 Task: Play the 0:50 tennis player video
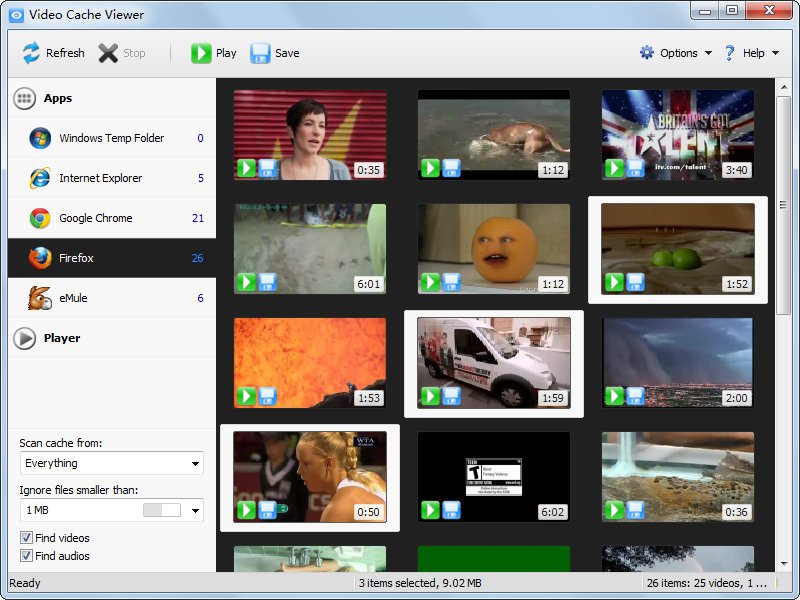tap(246, 510)
